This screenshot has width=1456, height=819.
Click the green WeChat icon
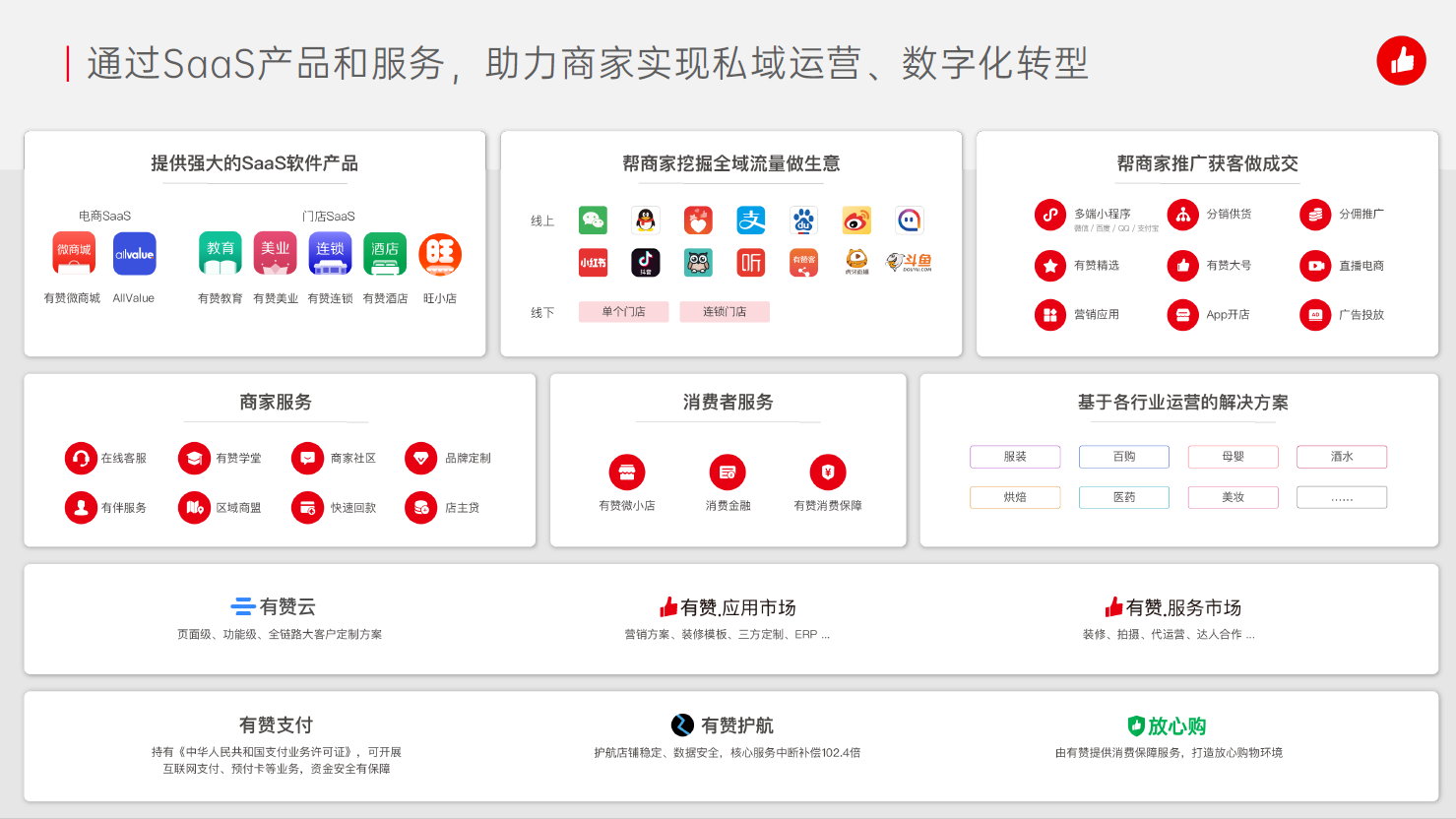click(x=593, y=220)
